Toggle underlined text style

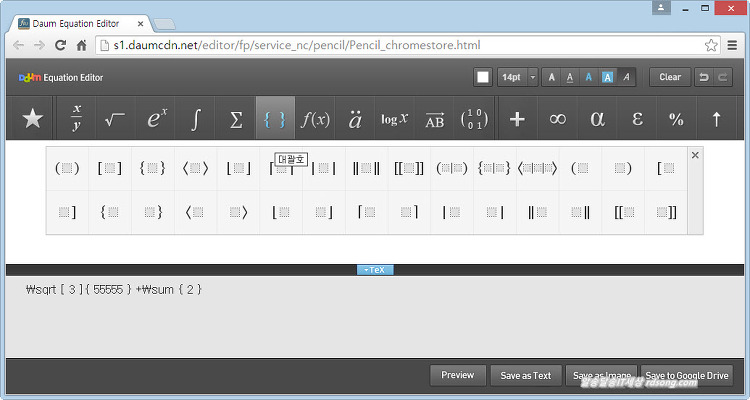pos(570,77)
